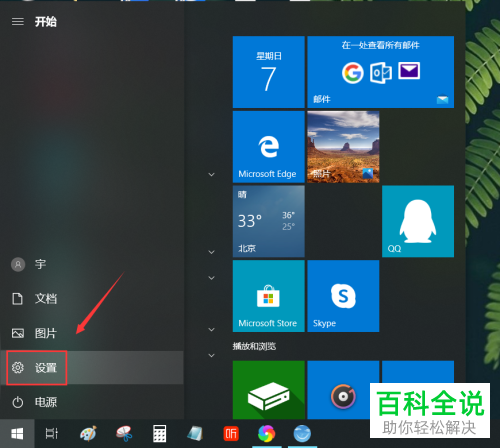
Task: Open the 照片 photos tile
Action: (343, 147)
